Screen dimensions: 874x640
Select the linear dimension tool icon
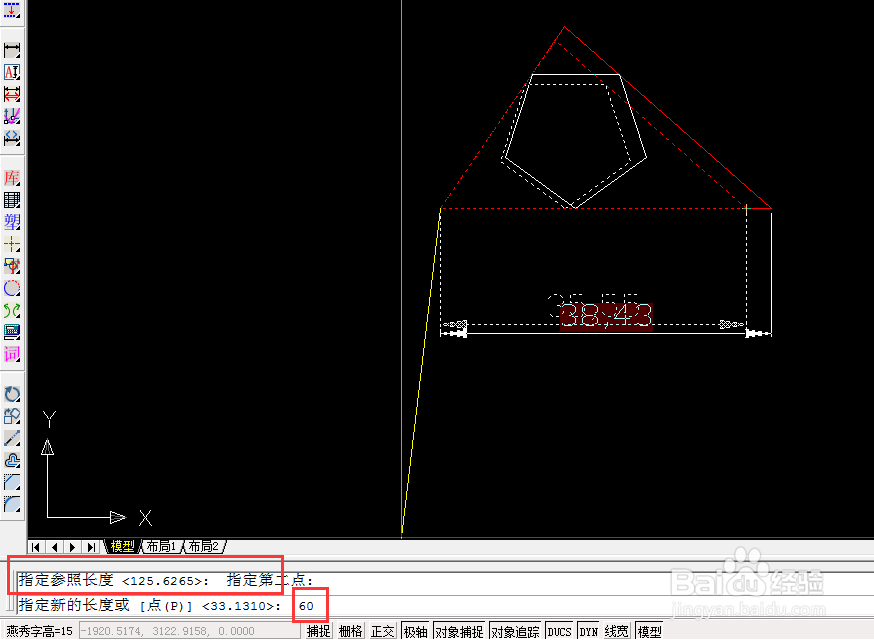[12, 50]
